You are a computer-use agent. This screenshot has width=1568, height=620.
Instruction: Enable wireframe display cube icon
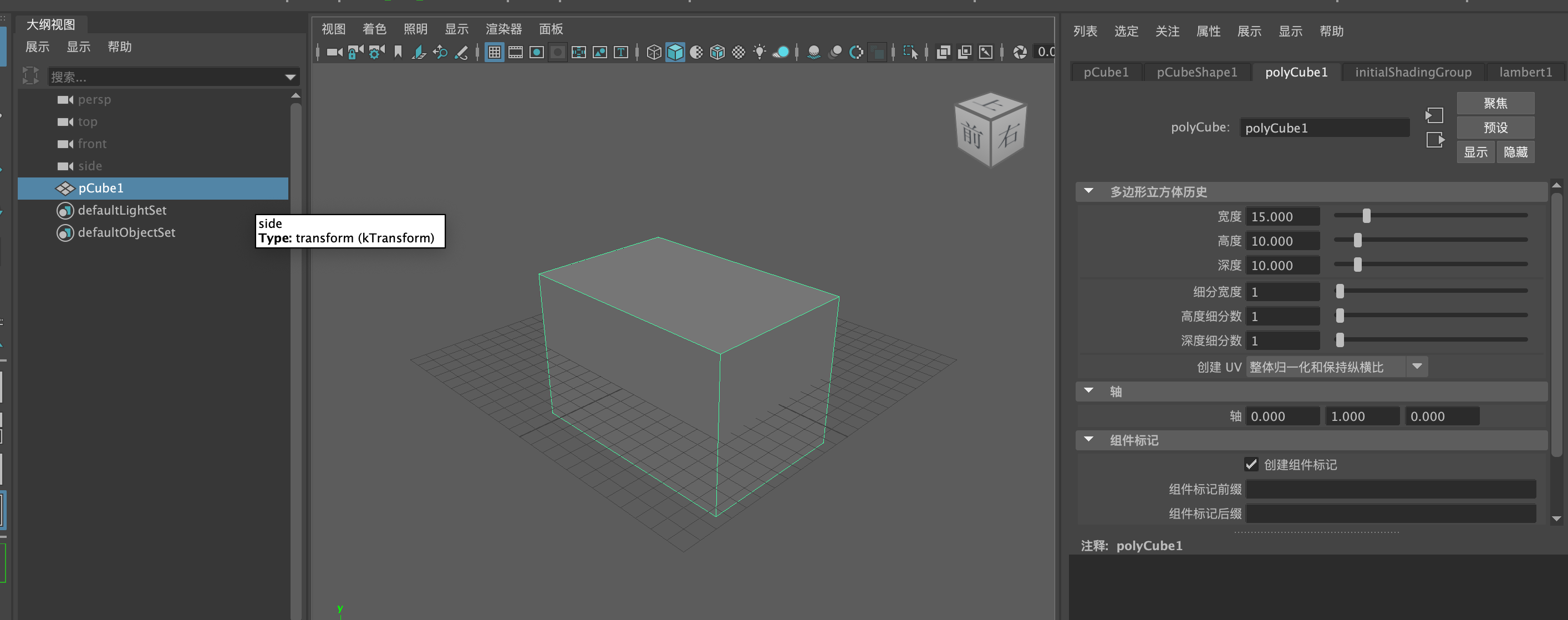click(654, 52)
